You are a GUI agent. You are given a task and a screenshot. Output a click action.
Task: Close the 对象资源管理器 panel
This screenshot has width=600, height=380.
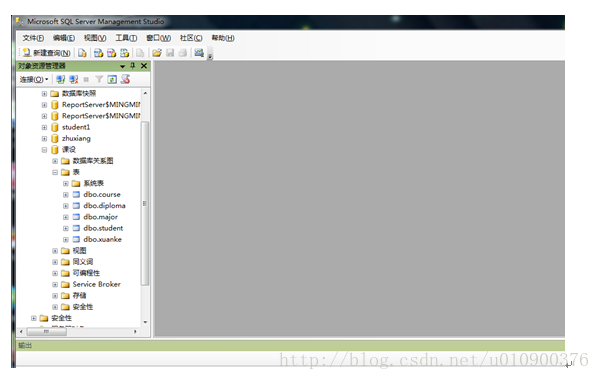coord(144,66)
